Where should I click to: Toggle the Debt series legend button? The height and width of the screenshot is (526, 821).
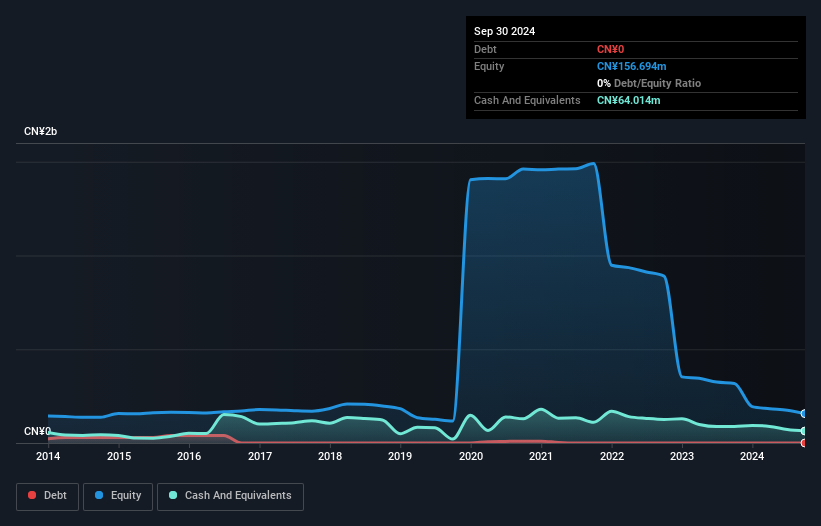[x=47, y=496]
